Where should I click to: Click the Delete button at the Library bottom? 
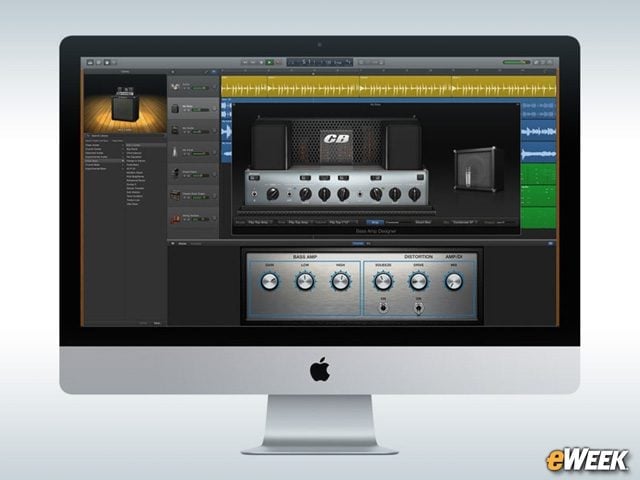(x=143, y=323)
